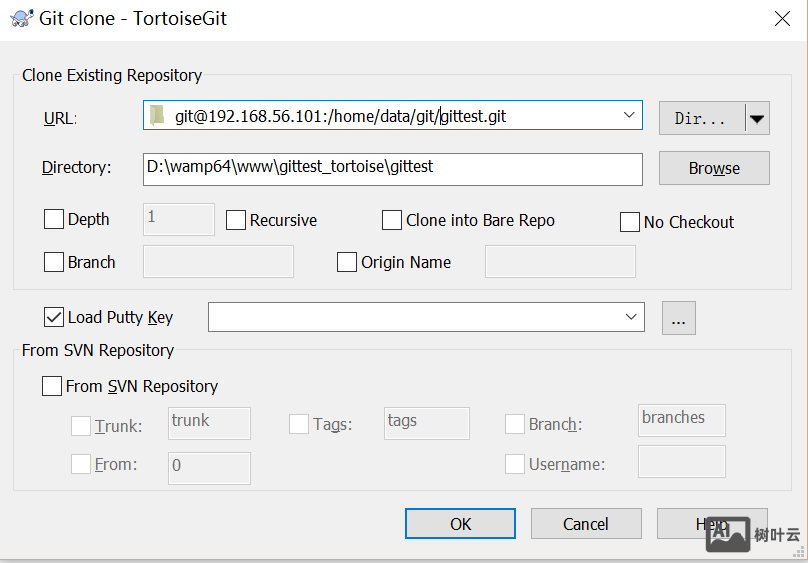The width and height of the screenshot is (808, 563).
Task: Check the No Checkout option
Action: 630,222
